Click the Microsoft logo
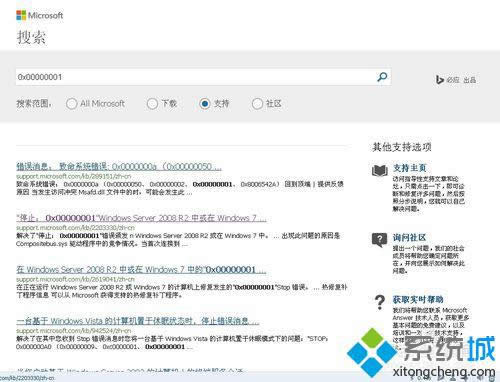500x382 pixels. tap(40, 15)
